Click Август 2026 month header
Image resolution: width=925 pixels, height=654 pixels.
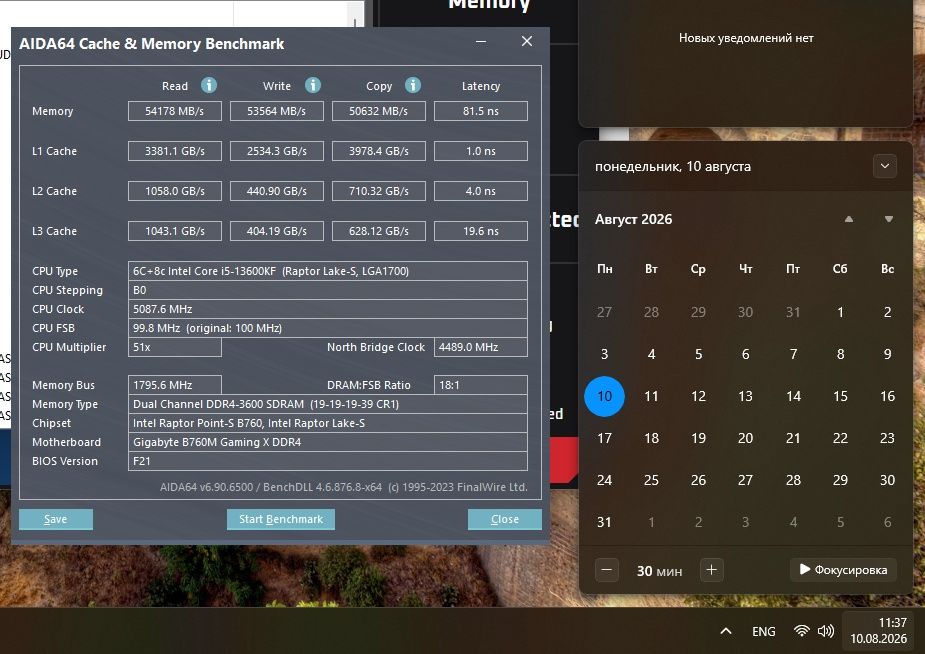[633, 219]
